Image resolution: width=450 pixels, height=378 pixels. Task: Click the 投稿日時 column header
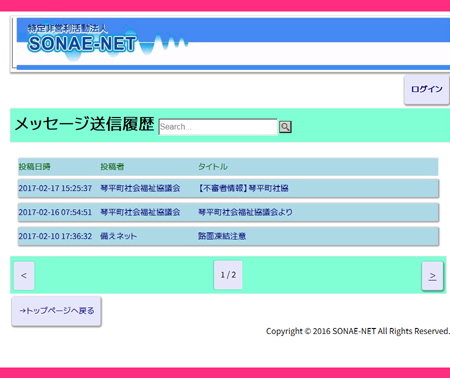click(x=34, y=167)
